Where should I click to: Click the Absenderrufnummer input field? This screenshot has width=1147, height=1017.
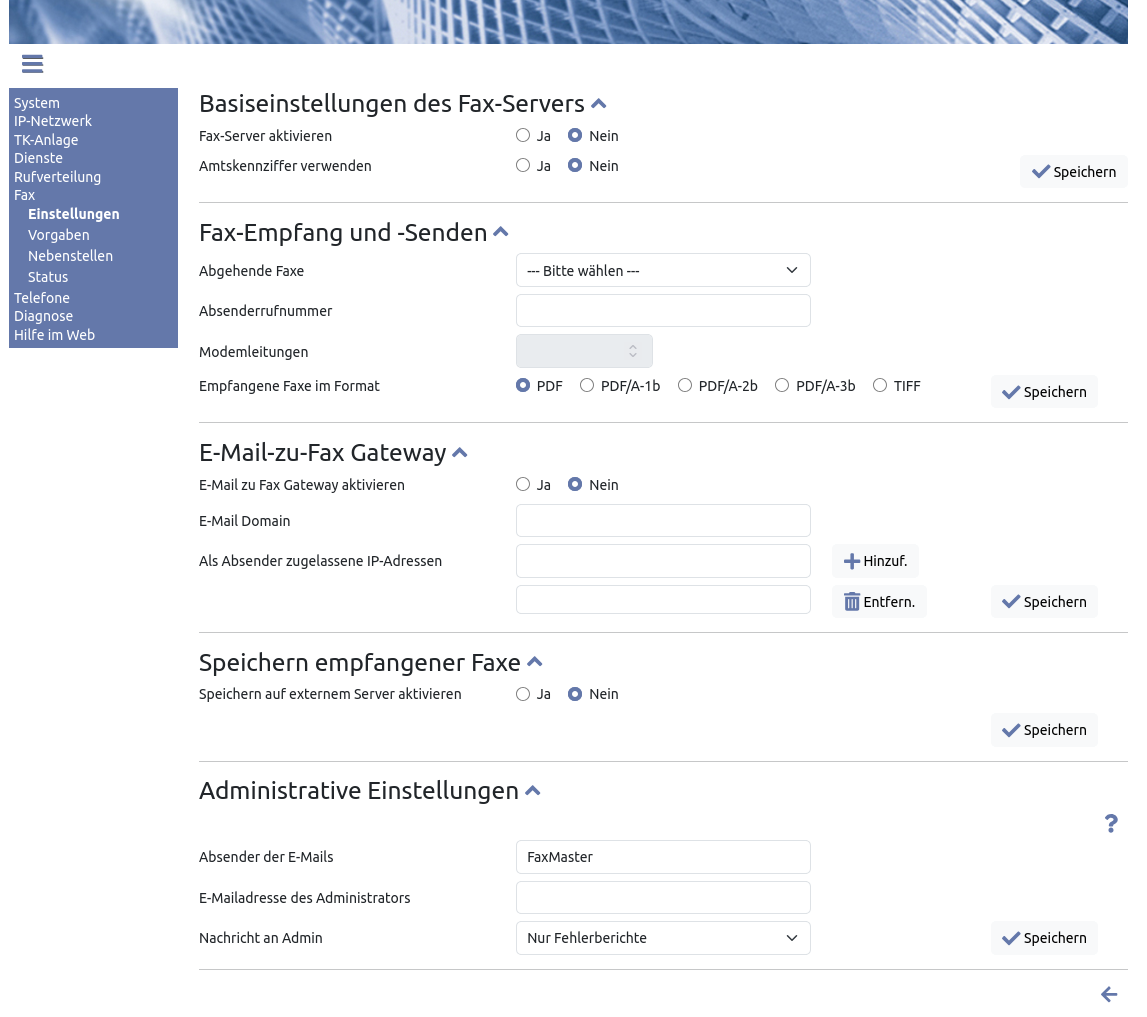click(x=663, y=311)
